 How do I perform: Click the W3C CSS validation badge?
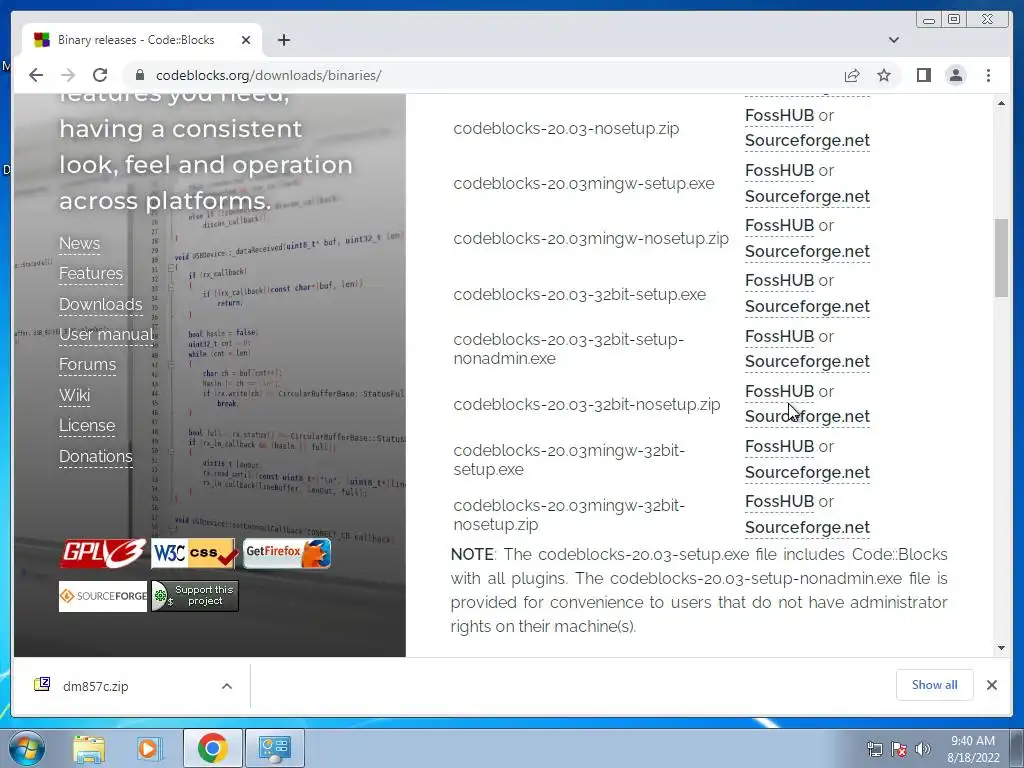point(193,553)
